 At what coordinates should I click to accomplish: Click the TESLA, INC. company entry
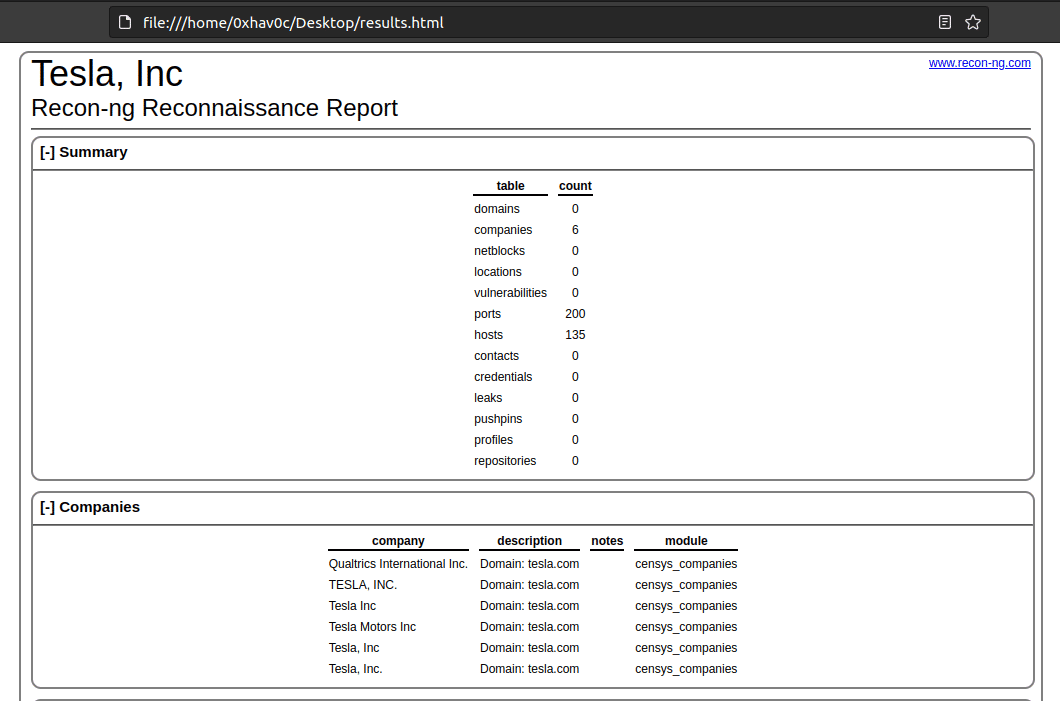pos(363,585)
